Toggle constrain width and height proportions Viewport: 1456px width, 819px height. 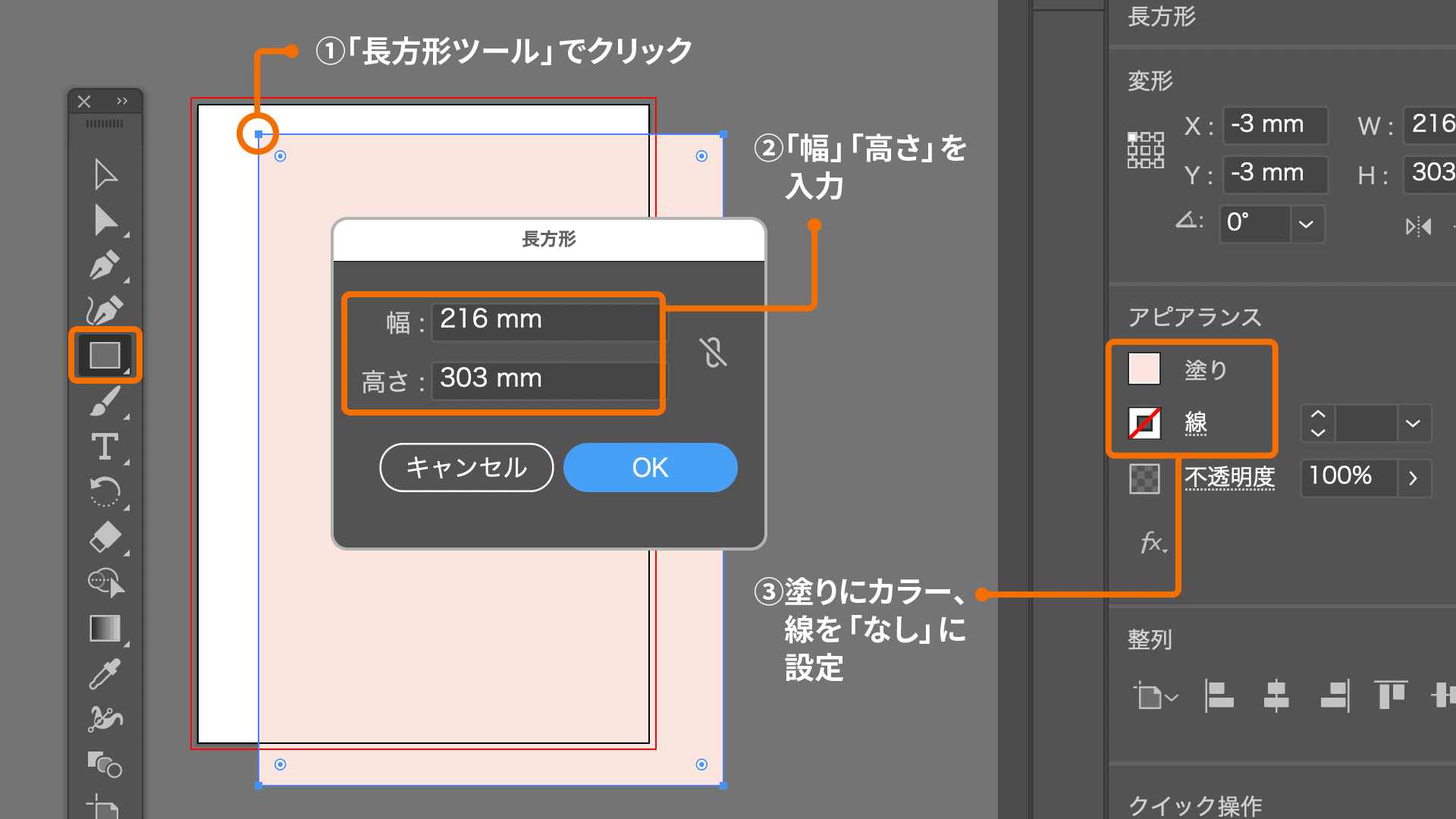point(713,353)
